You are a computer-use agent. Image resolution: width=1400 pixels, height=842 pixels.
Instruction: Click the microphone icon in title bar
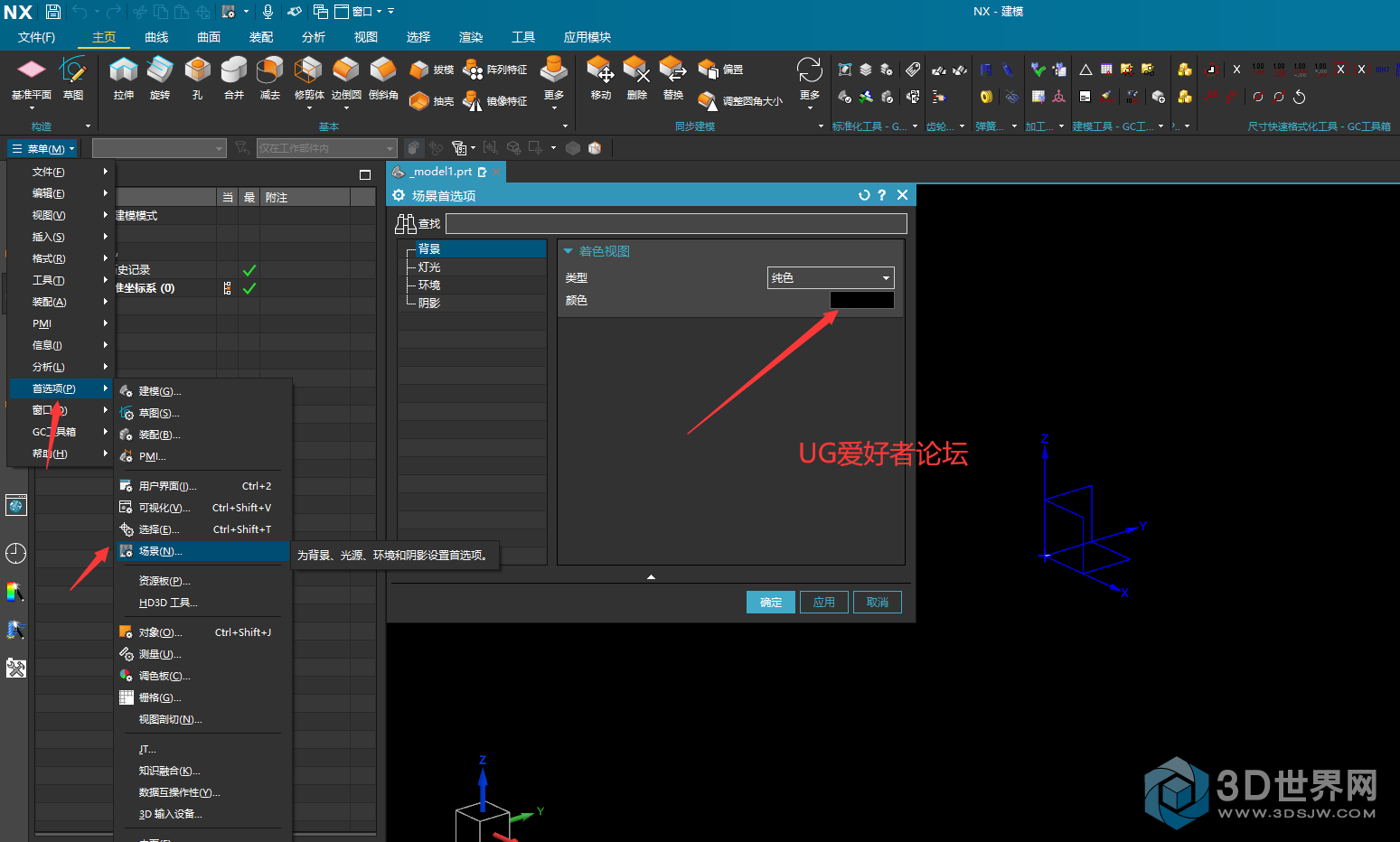point(268,12)
